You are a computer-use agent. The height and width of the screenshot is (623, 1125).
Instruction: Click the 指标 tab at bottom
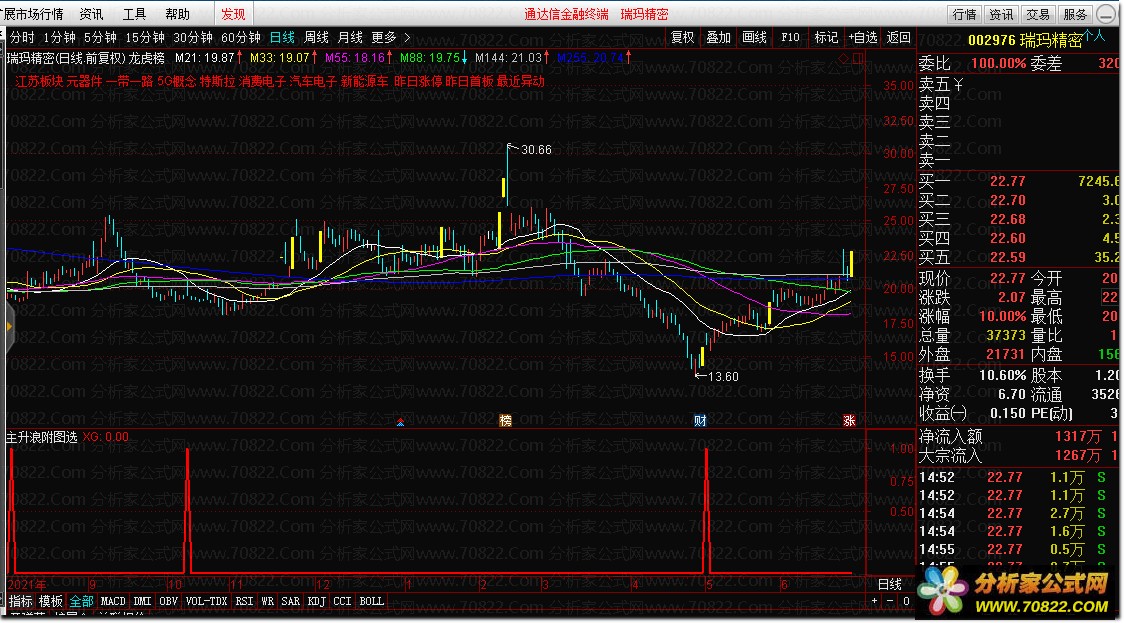click(x=21, y=601)
